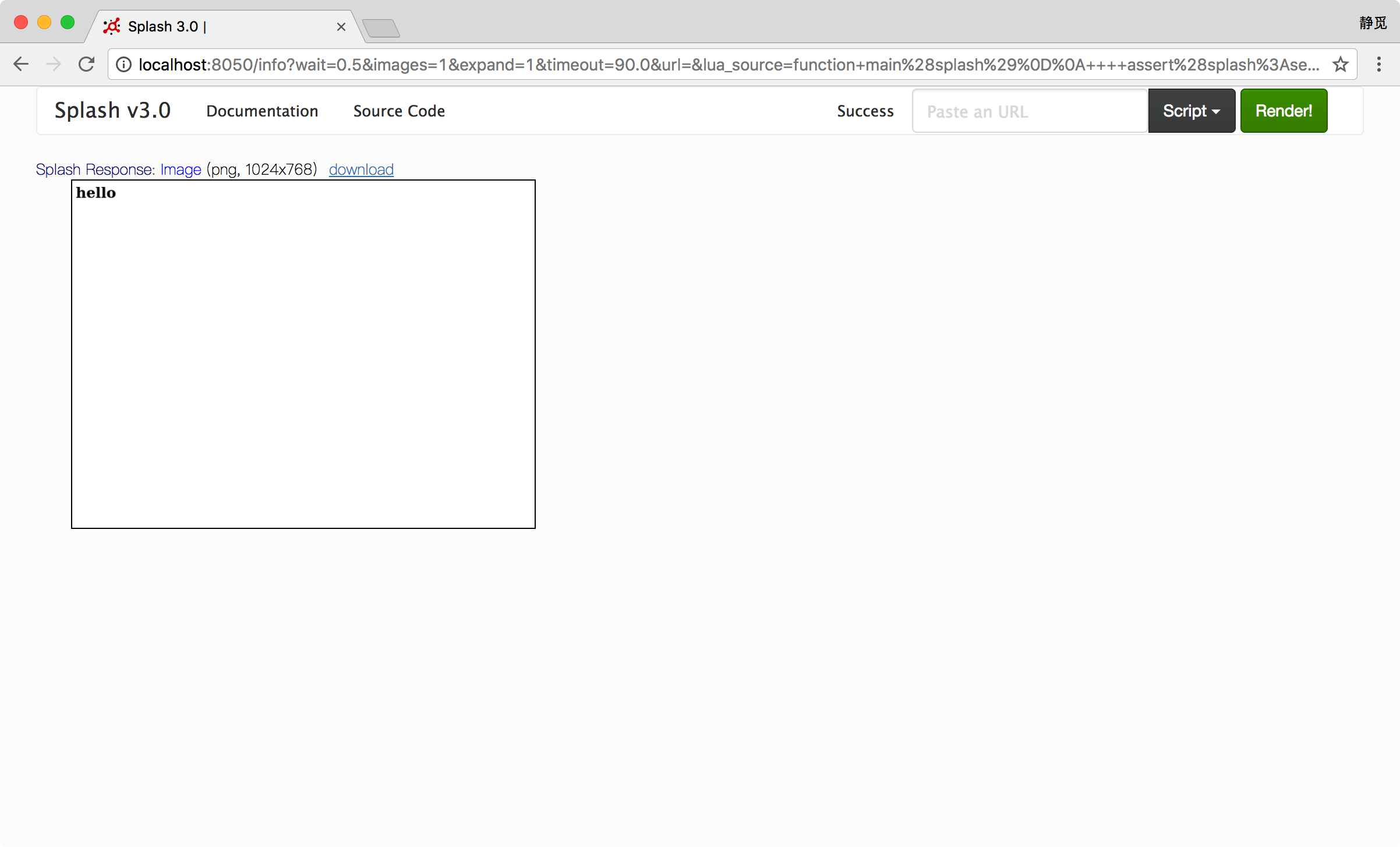Viewport: 1400px width, 847px height.
Task: Close the Splash 3.0 tab
Action: [x=341, y=27]
